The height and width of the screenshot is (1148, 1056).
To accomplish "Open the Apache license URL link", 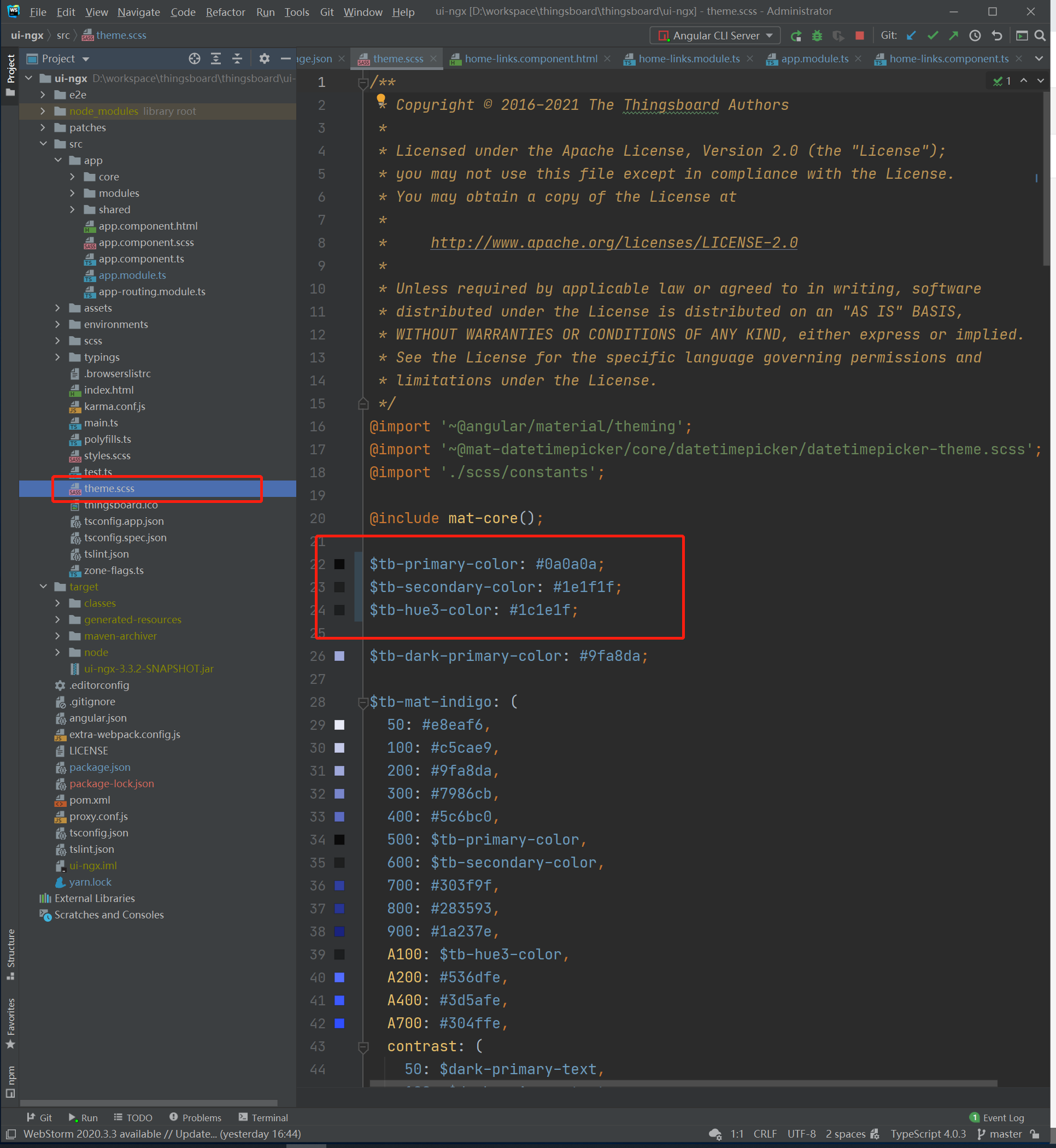I will 614,242.
